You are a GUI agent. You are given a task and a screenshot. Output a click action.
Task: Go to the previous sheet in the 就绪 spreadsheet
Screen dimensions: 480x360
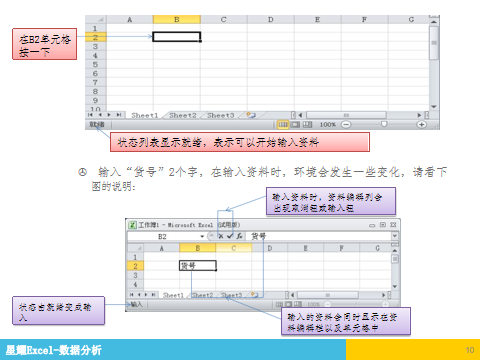[100, 115]
